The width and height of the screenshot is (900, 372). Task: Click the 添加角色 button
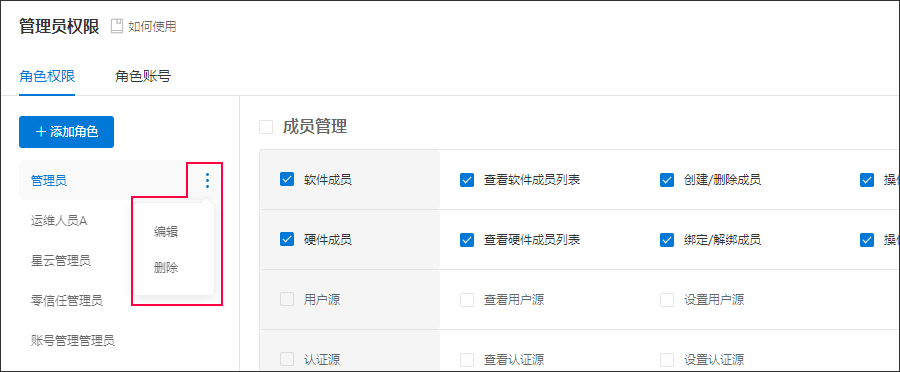67,132
